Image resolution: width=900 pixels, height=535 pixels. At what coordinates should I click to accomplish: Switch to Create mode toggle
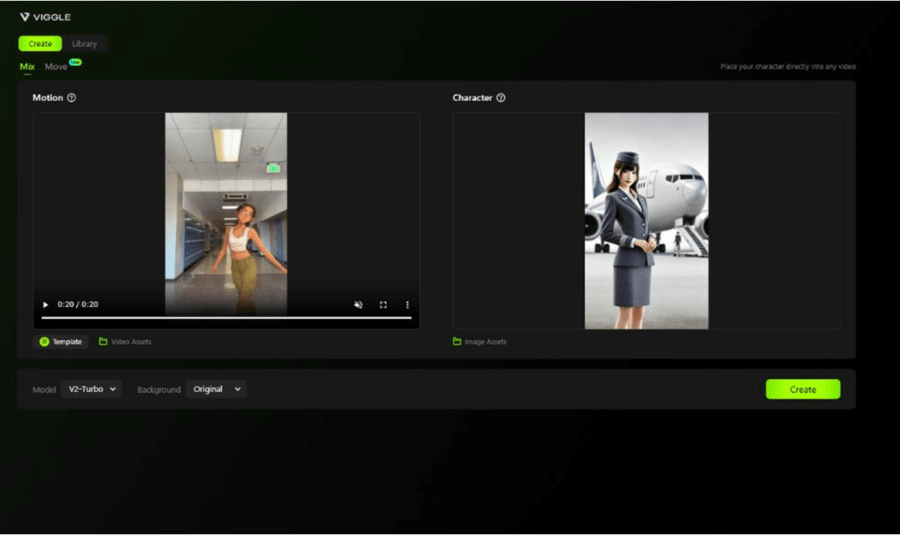click(40, 44)
